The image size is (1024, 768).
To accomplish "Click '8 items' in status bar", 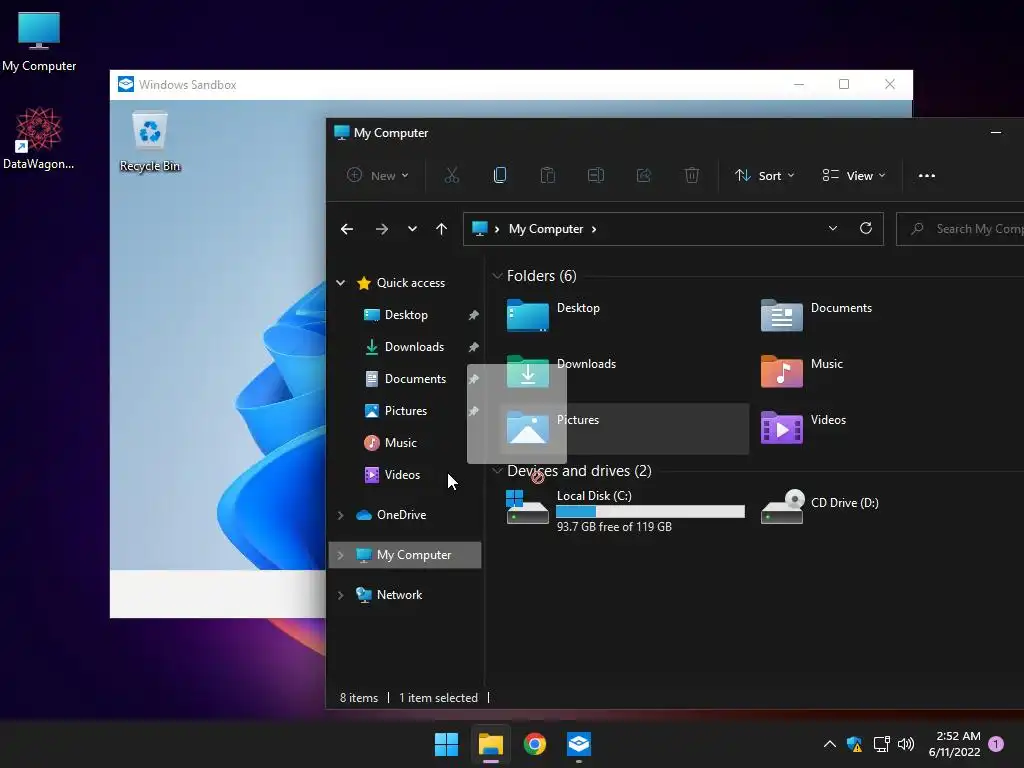I will coord(359,698).
